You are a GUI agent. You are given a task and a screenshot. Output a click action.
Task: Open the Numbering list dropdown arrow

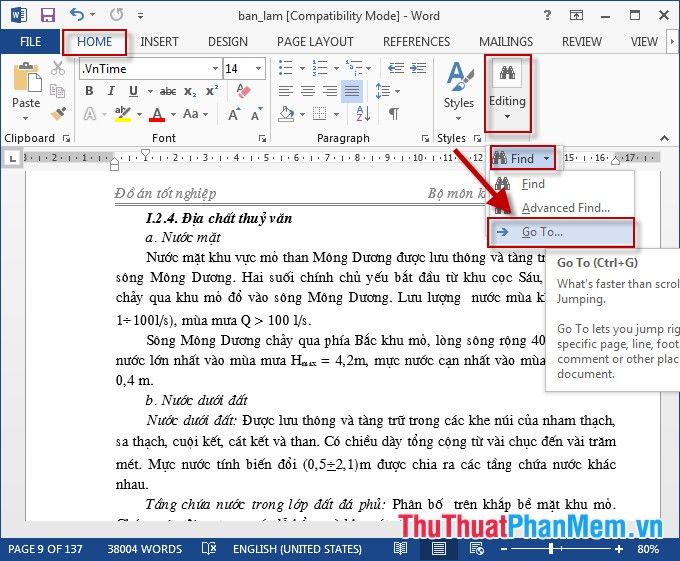pos(336,68)
